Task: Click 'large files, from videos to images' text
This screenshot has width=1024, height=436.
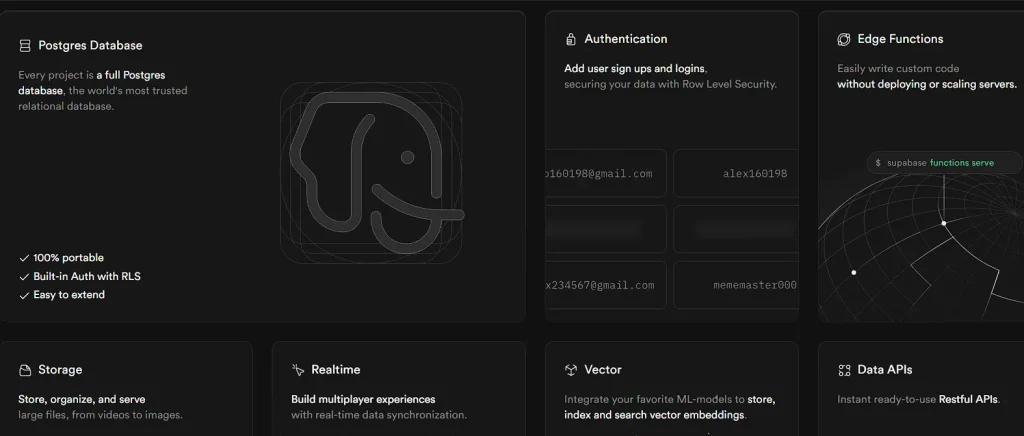Action: [101, 415]
